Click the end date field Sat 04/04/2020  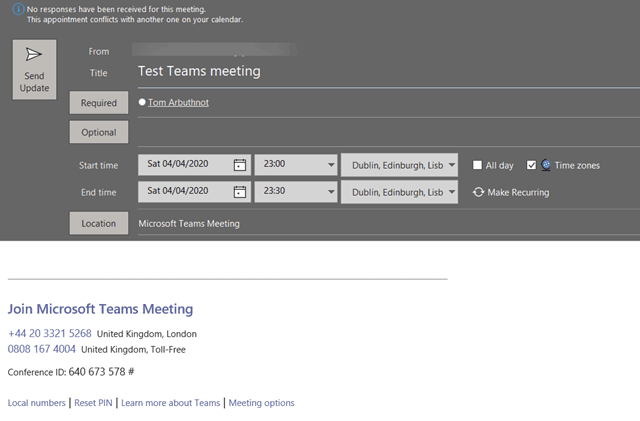(x=195, y=192)
